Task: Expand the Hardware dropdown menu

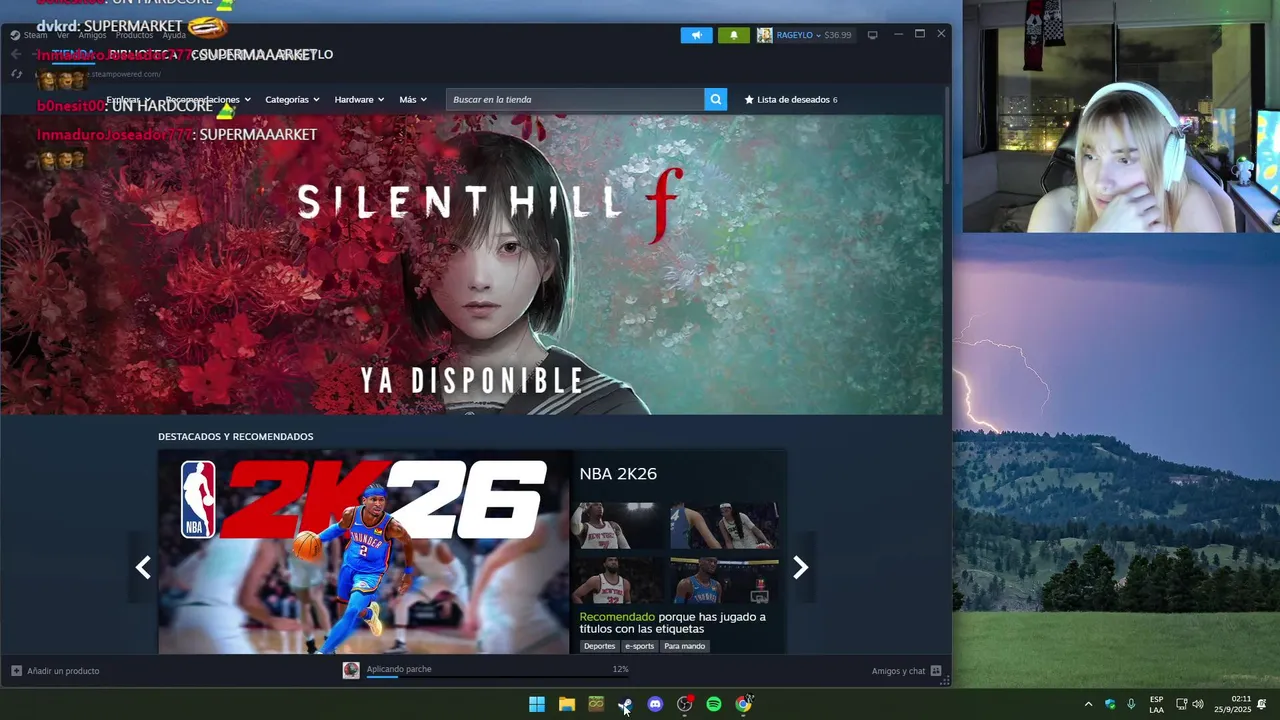Action: point(359,99)
